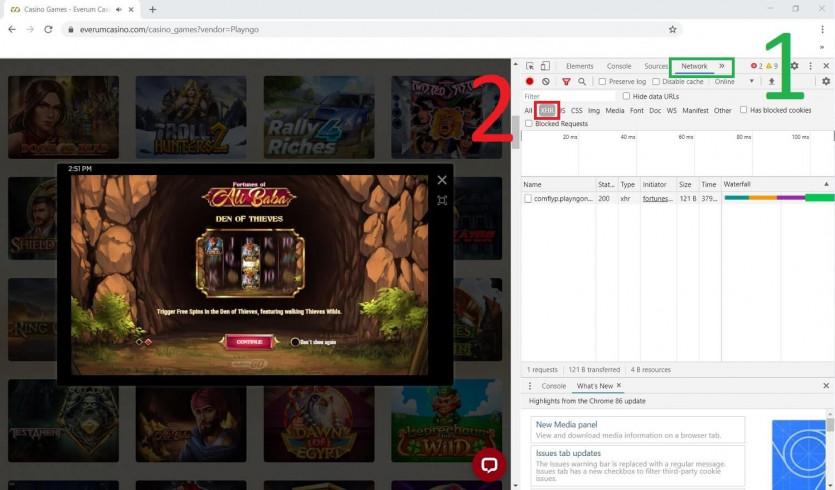The width and height of the screenshot is (835, 490).
Task: Enable Preserve log checkbox
Action: [x=602, y=81]
